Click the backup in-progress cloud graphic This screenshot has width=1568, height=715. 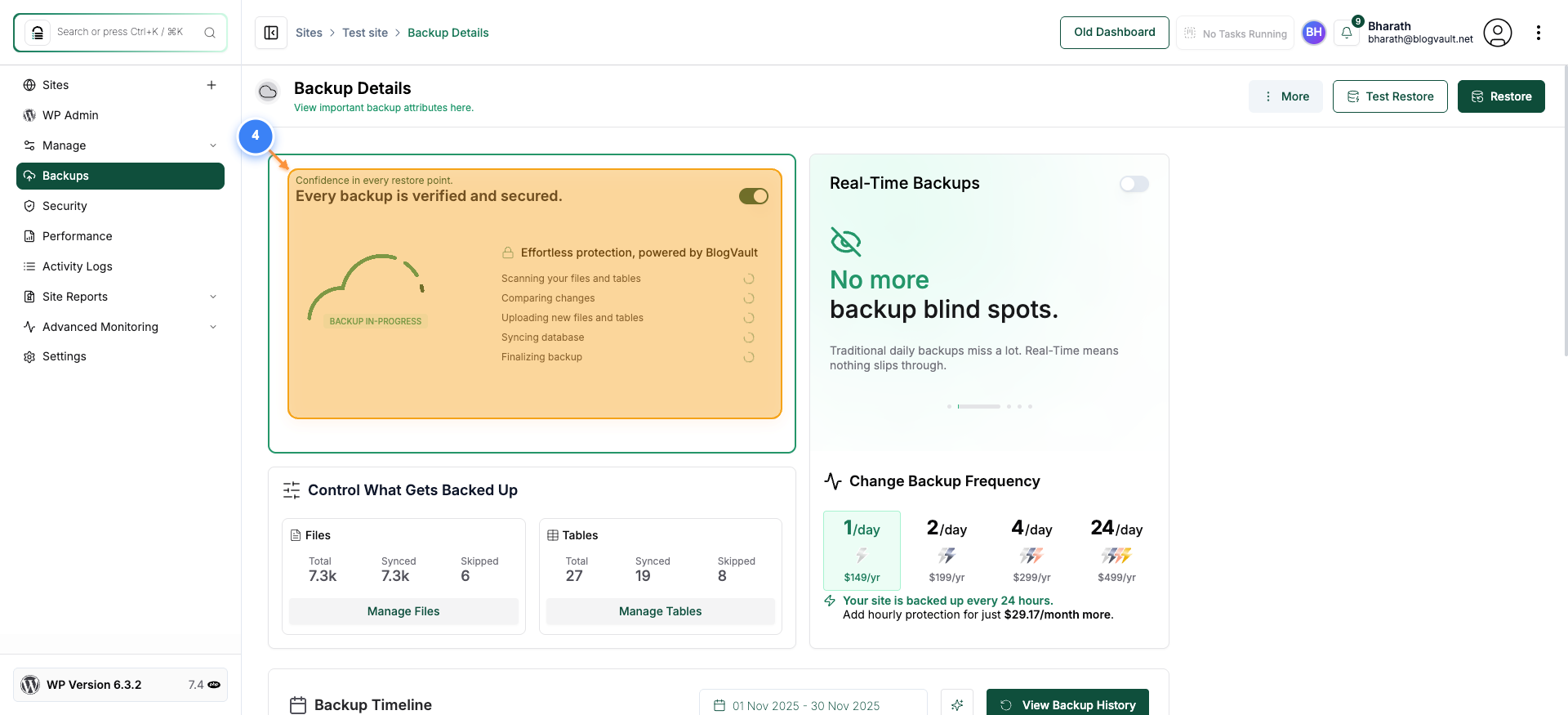pyautogui.click(x=367, y=291)
